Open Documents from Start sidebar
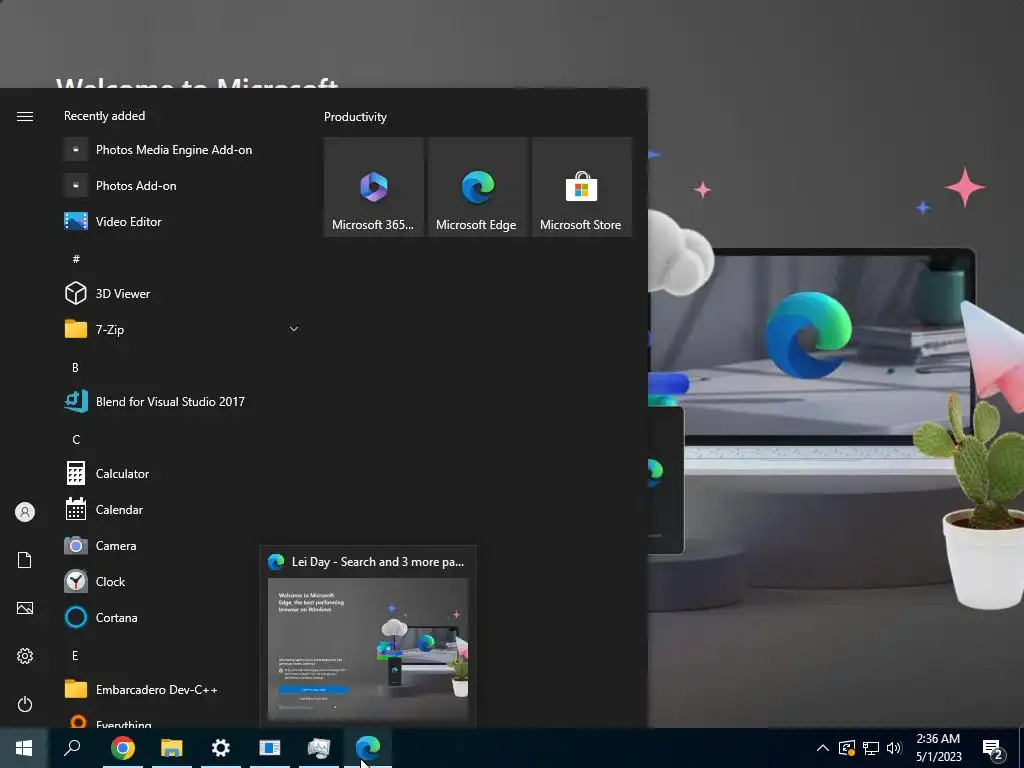Viewport: 1024px width, 768px height. 25,560
